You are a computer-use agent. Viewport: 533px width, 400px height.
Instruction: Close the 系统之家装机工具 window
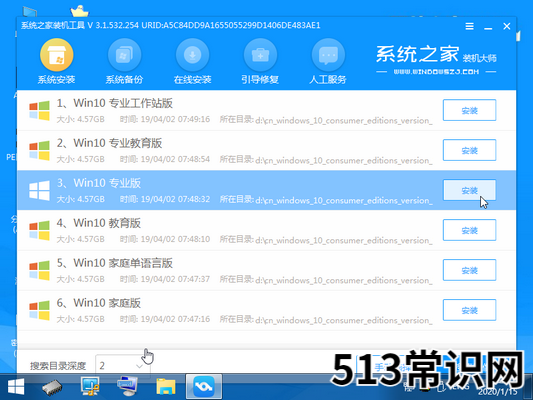[507, 26]
